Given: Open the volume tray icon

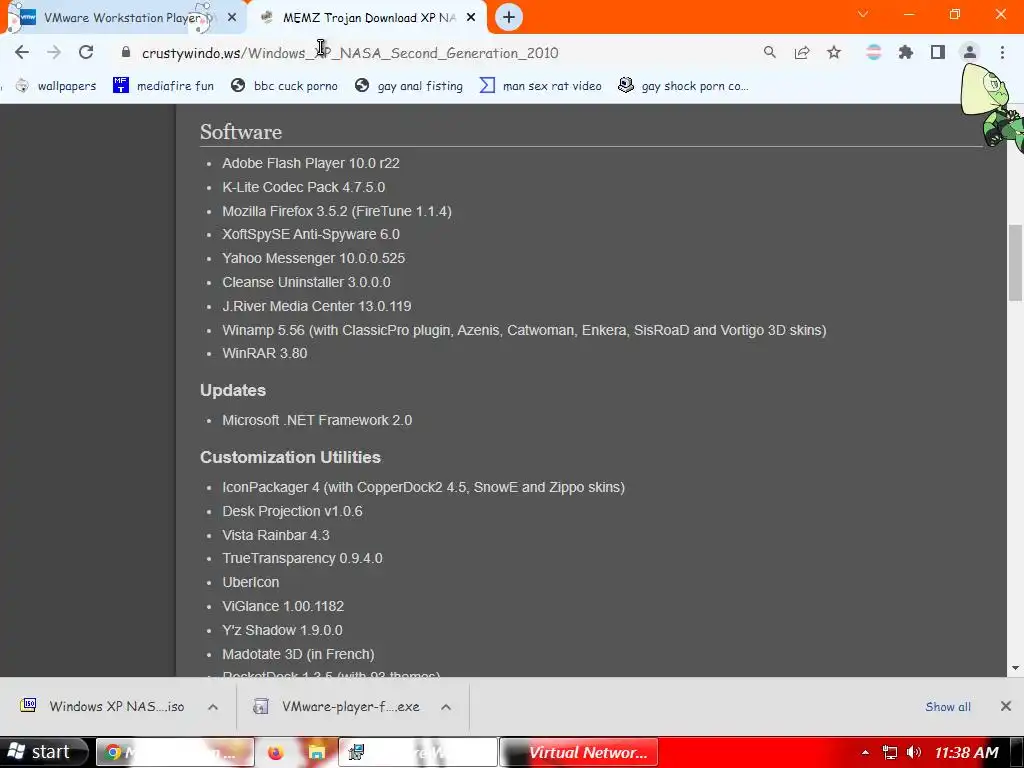Looking at the screenshot, I should click(x=914, y=752).
